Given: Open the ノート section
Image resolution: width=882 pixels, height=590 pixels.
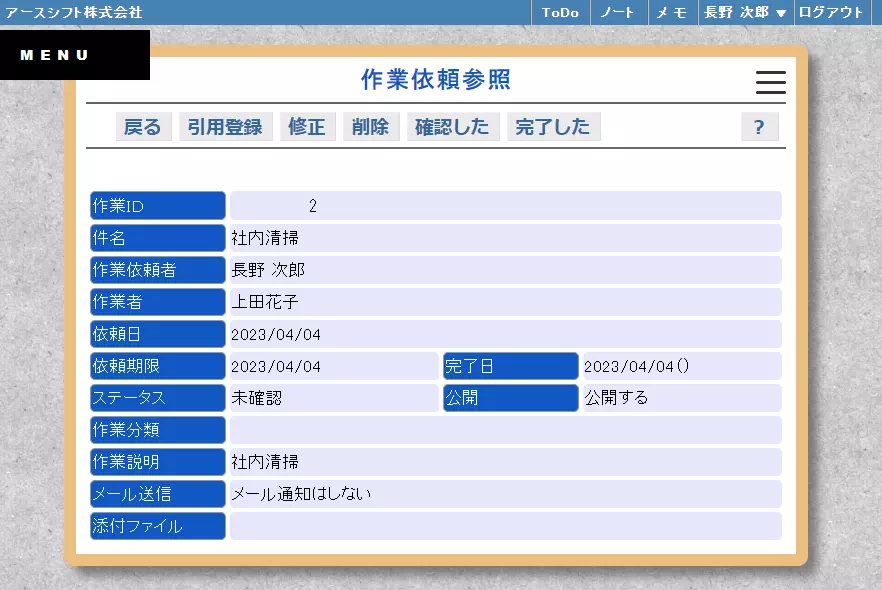Looking at the screenshot, I should point(617,13).
